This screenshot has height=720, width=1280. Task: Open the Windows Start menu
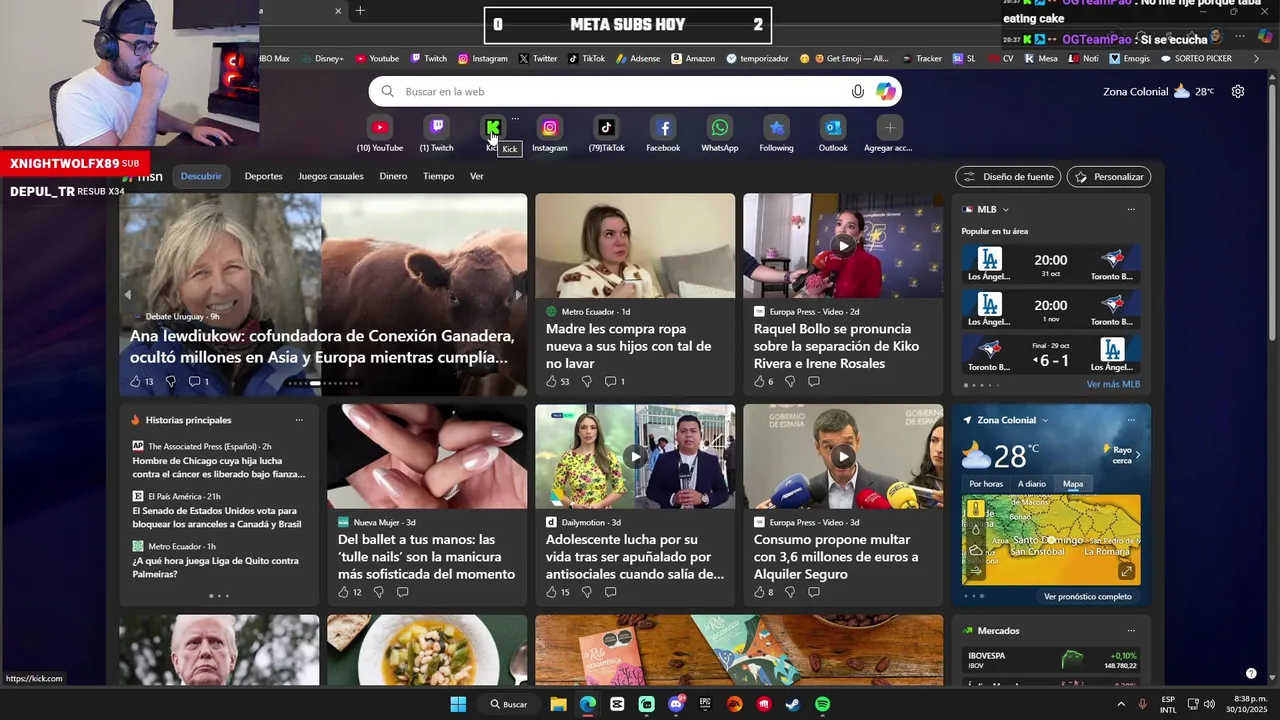tap(458, 704)
